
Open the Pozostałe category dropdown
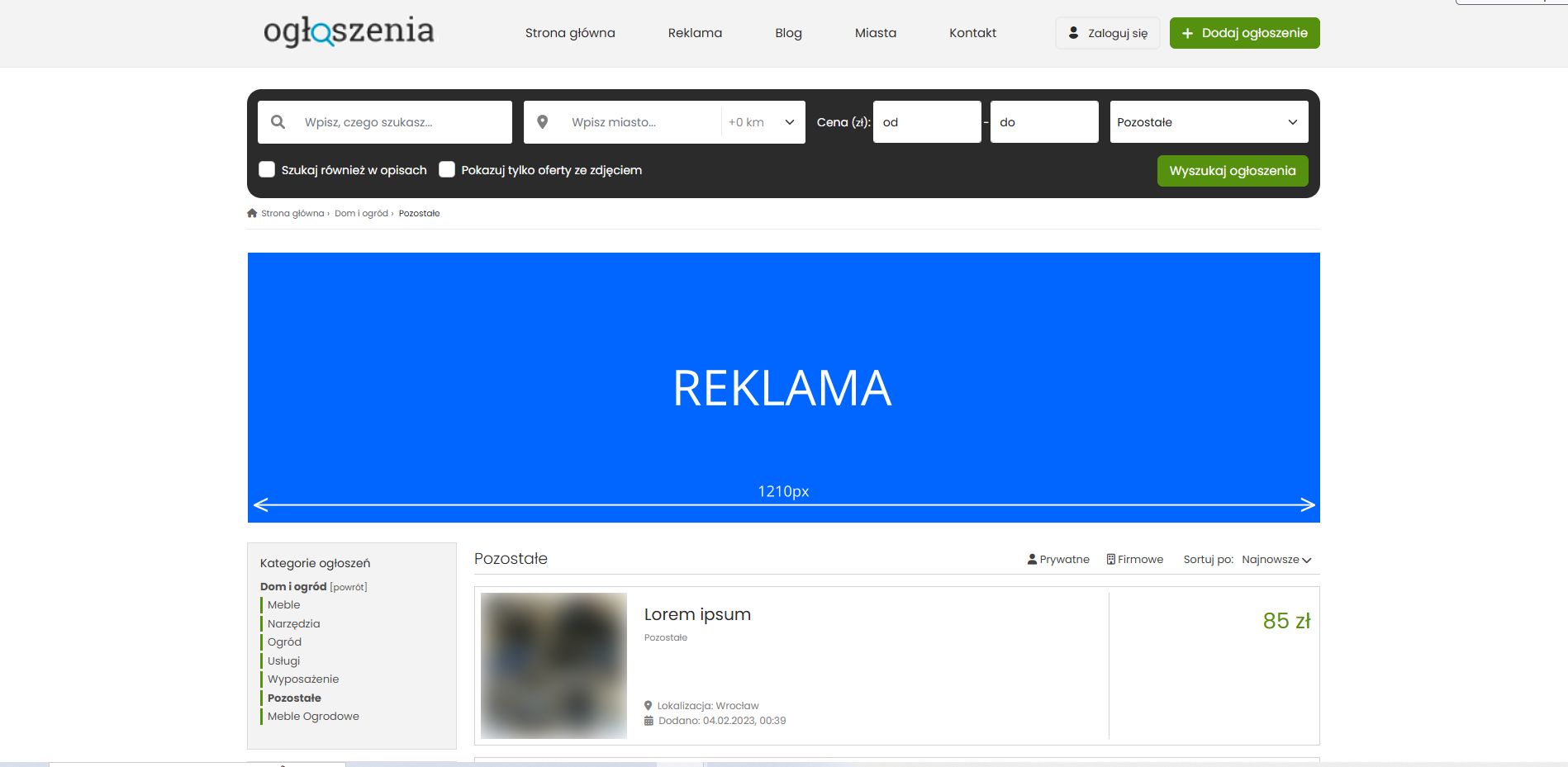point(1208,122)
